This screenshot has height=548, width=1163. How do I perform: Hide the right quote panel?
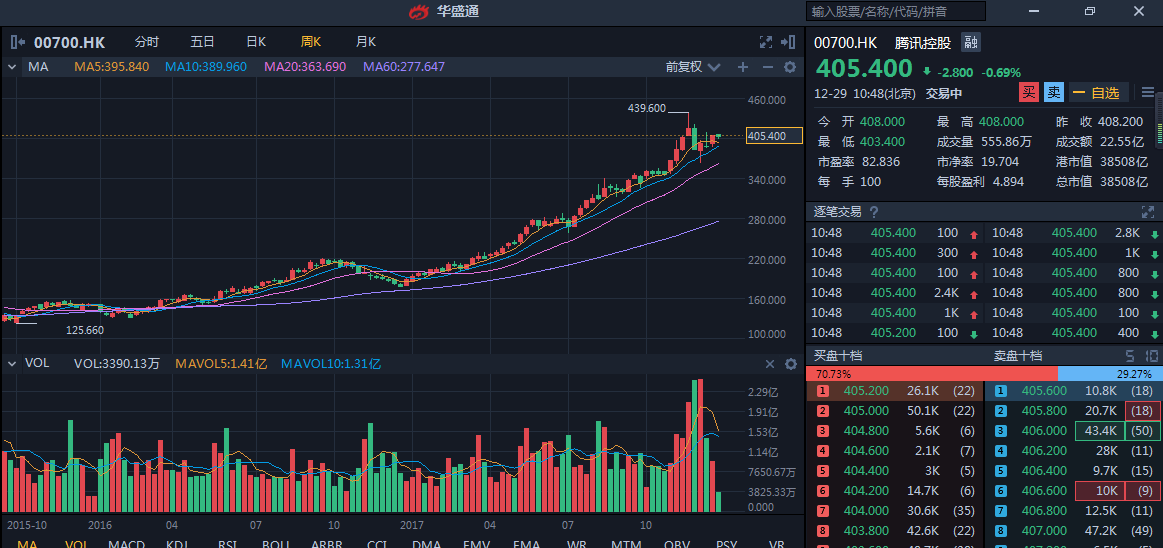coord(790,42)
